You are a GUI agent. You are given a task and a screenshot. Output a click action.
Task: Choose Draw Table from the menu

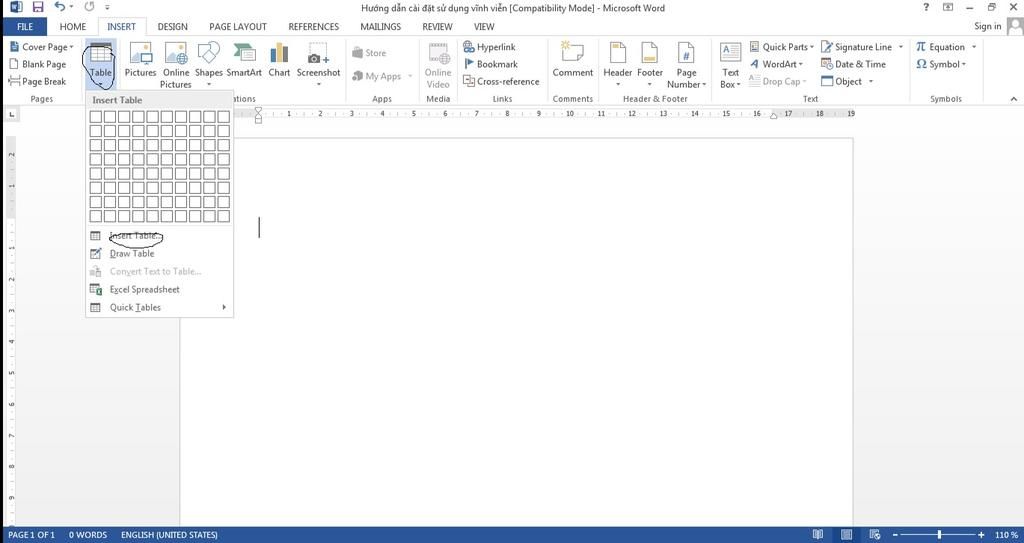coord(132,254)
